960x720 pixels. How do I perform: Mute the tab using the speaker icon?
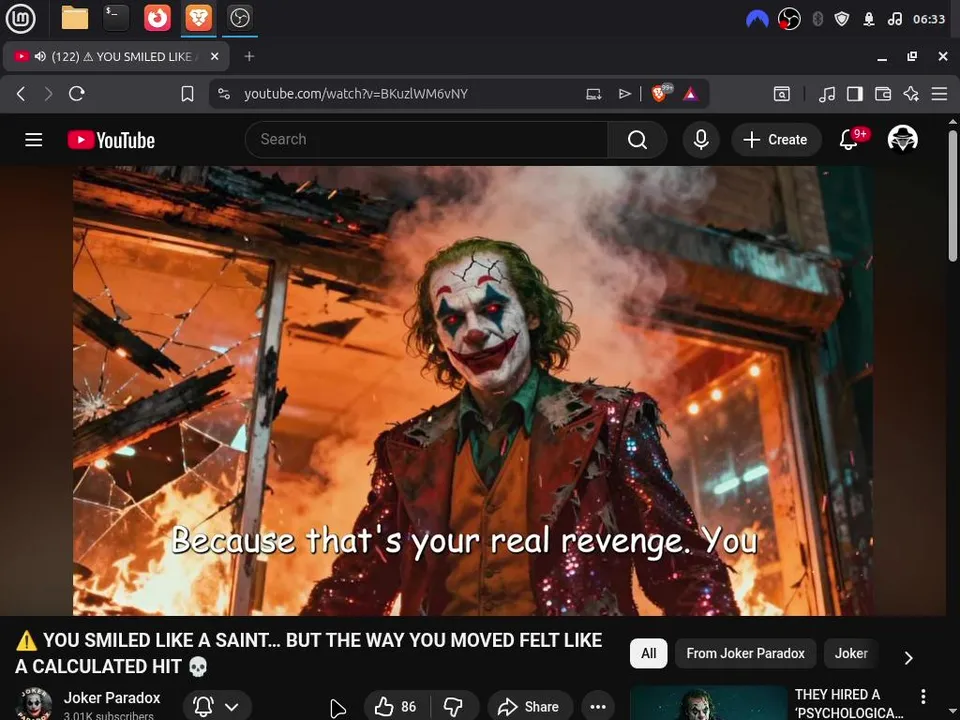coord(40,56)
